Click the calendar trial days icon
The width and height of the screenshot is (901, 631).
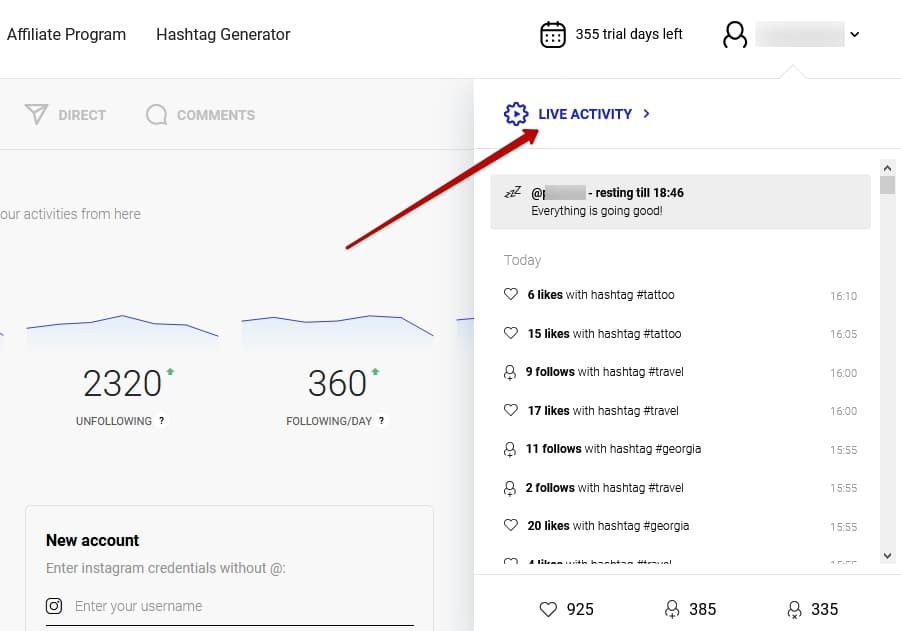click(x=553, y=34)
